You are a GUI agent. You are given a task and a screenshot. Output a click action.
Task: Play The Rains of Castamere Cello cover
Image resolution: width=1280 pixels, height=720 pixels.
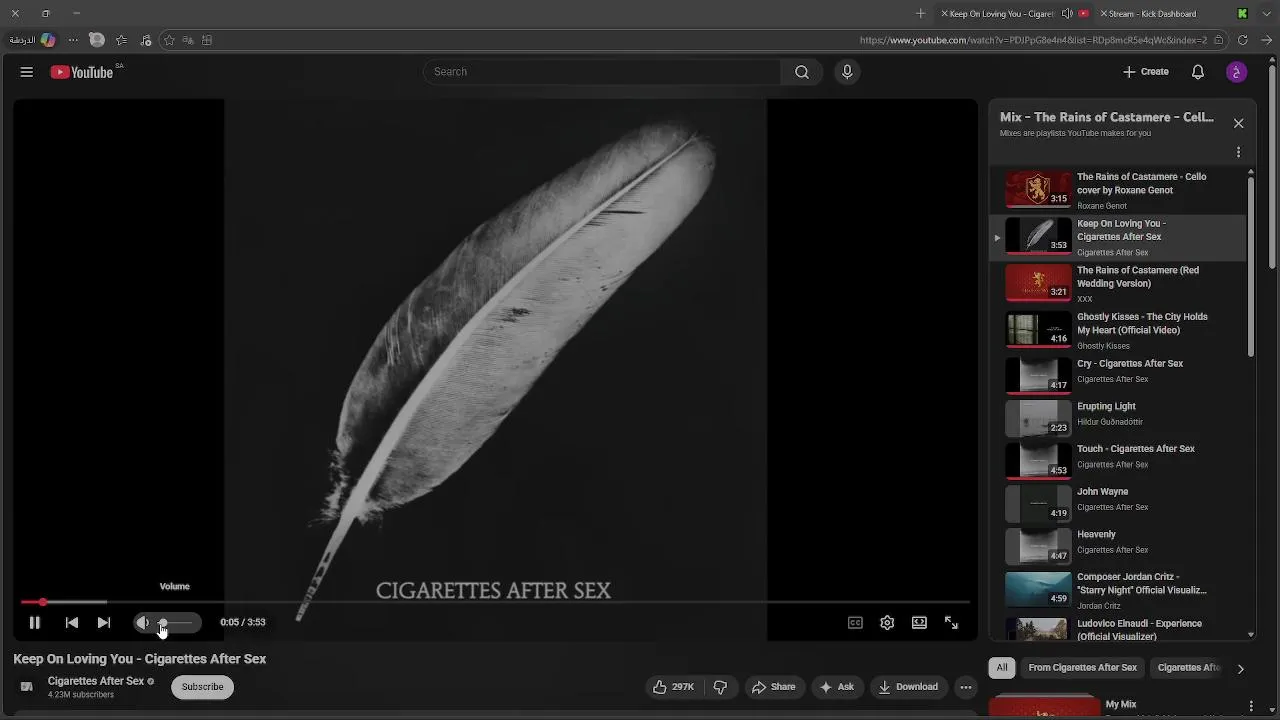pos(1119,189)
